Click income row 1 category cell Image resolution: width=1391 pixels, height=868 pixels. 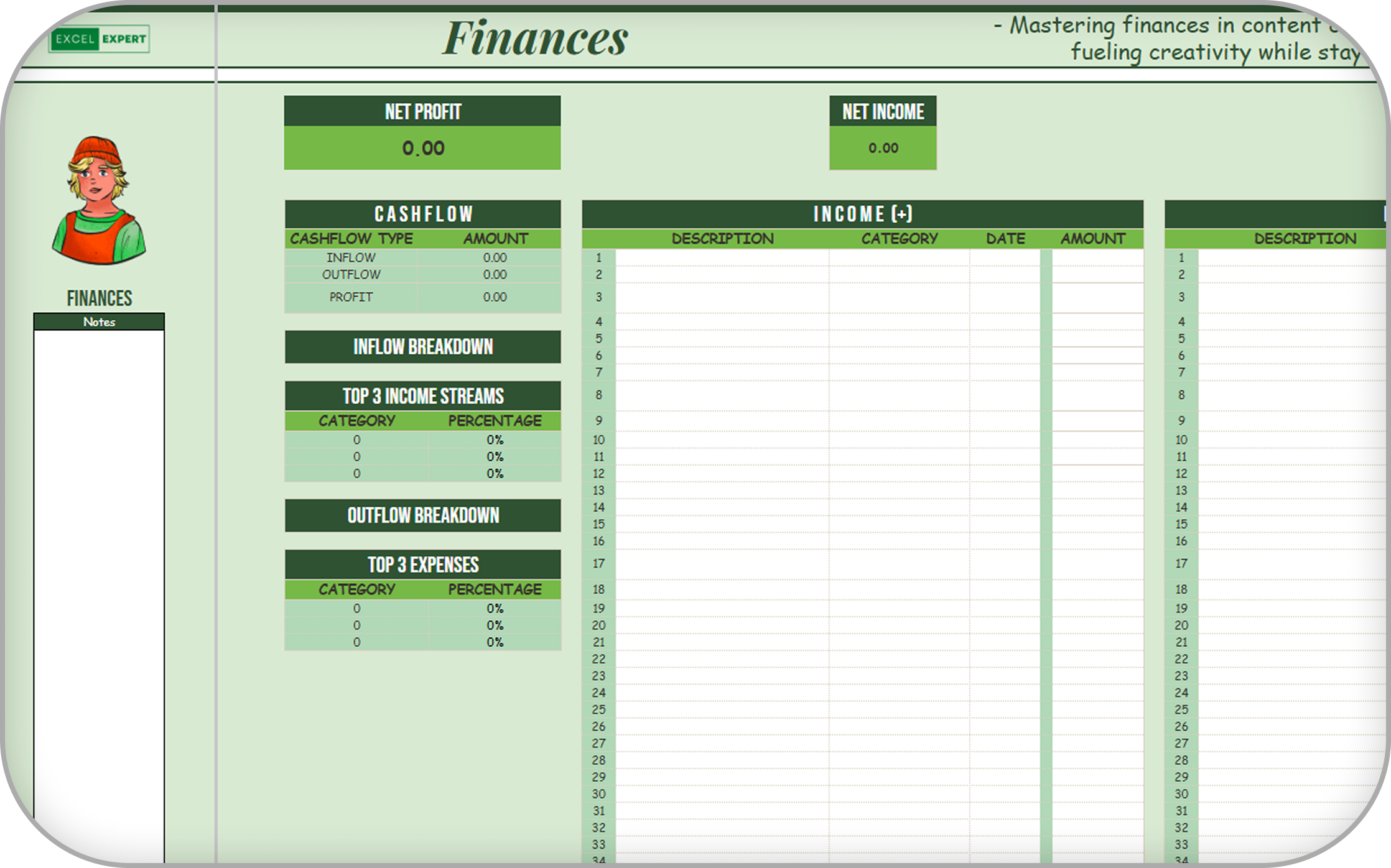coord(898,257)
